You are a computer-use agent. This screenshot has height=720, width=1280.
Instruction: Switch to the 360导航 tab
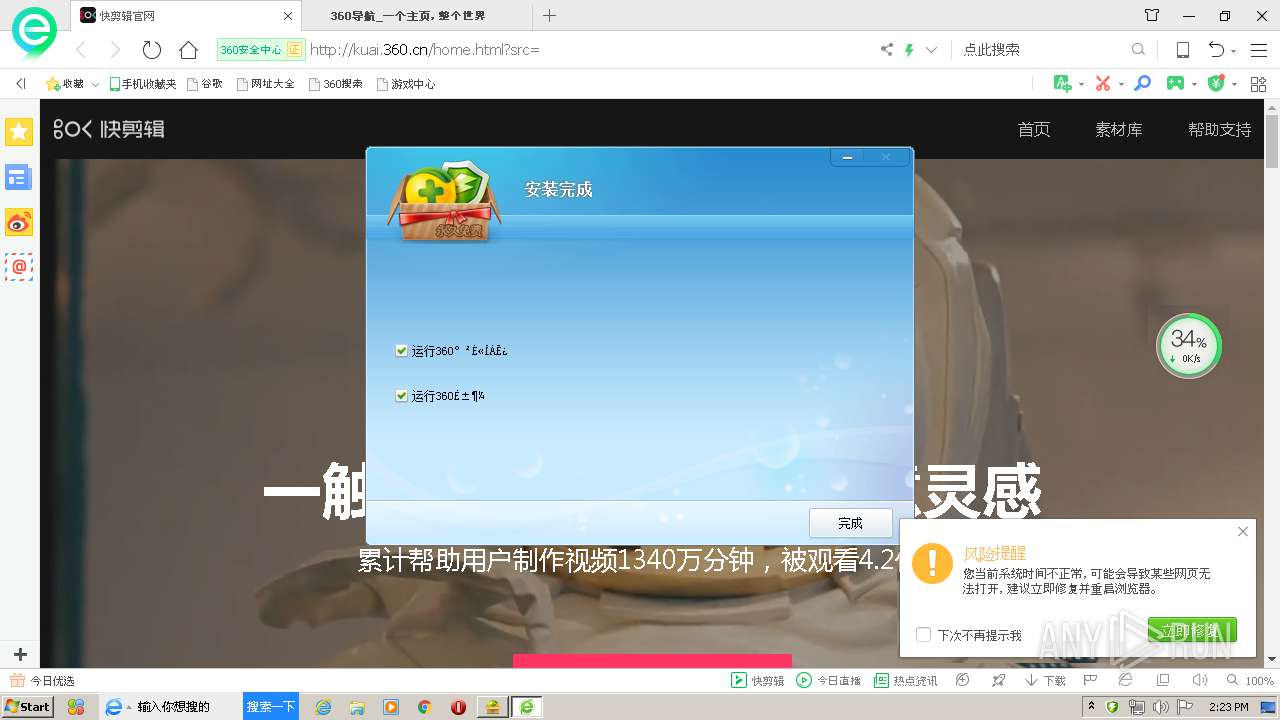417,16
